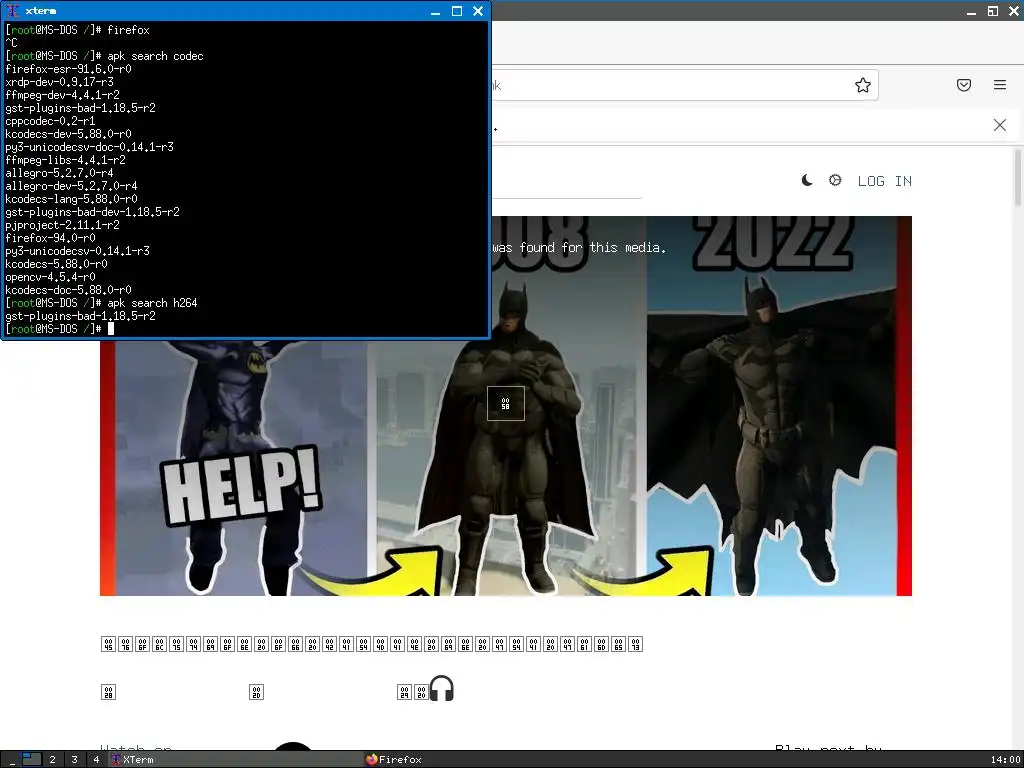Minimize the xterm window
Viewport: 1024px width, 768px height.
pos(436,11)
